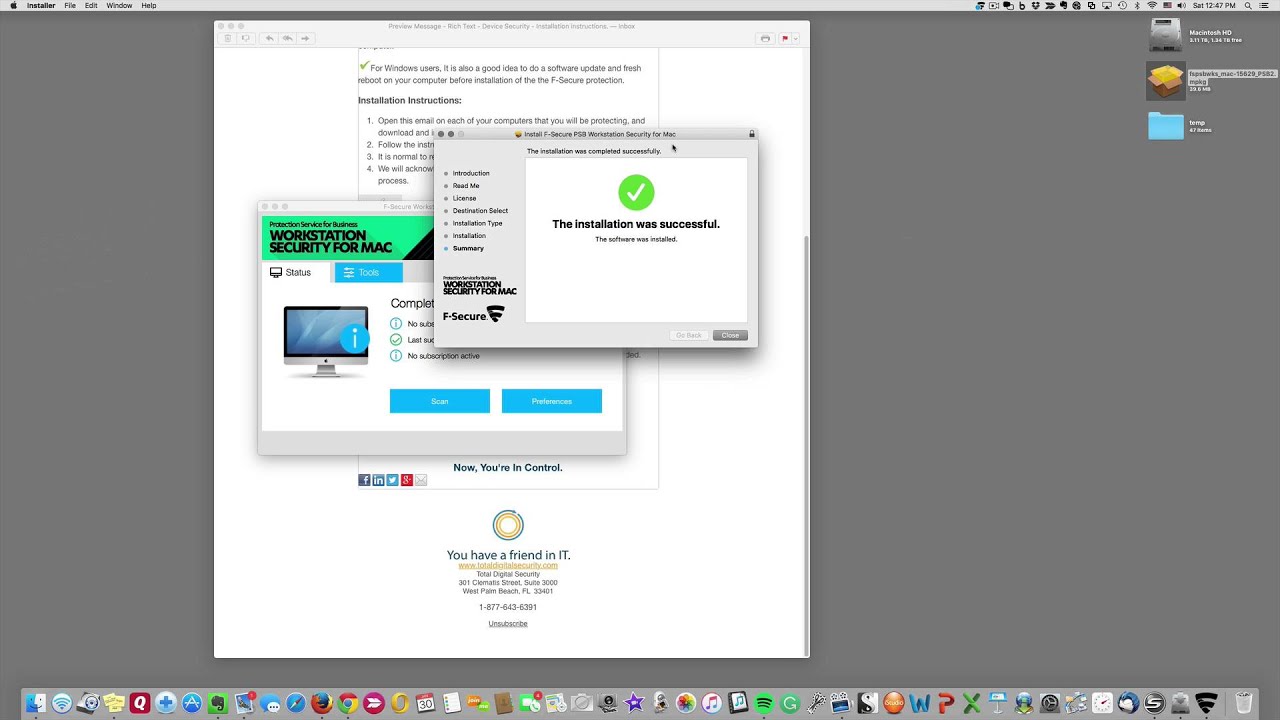Click the Bluetooth icon in the menu bar
The width and height of the screenshot is (1280, 720).
tap(1137, 5)
